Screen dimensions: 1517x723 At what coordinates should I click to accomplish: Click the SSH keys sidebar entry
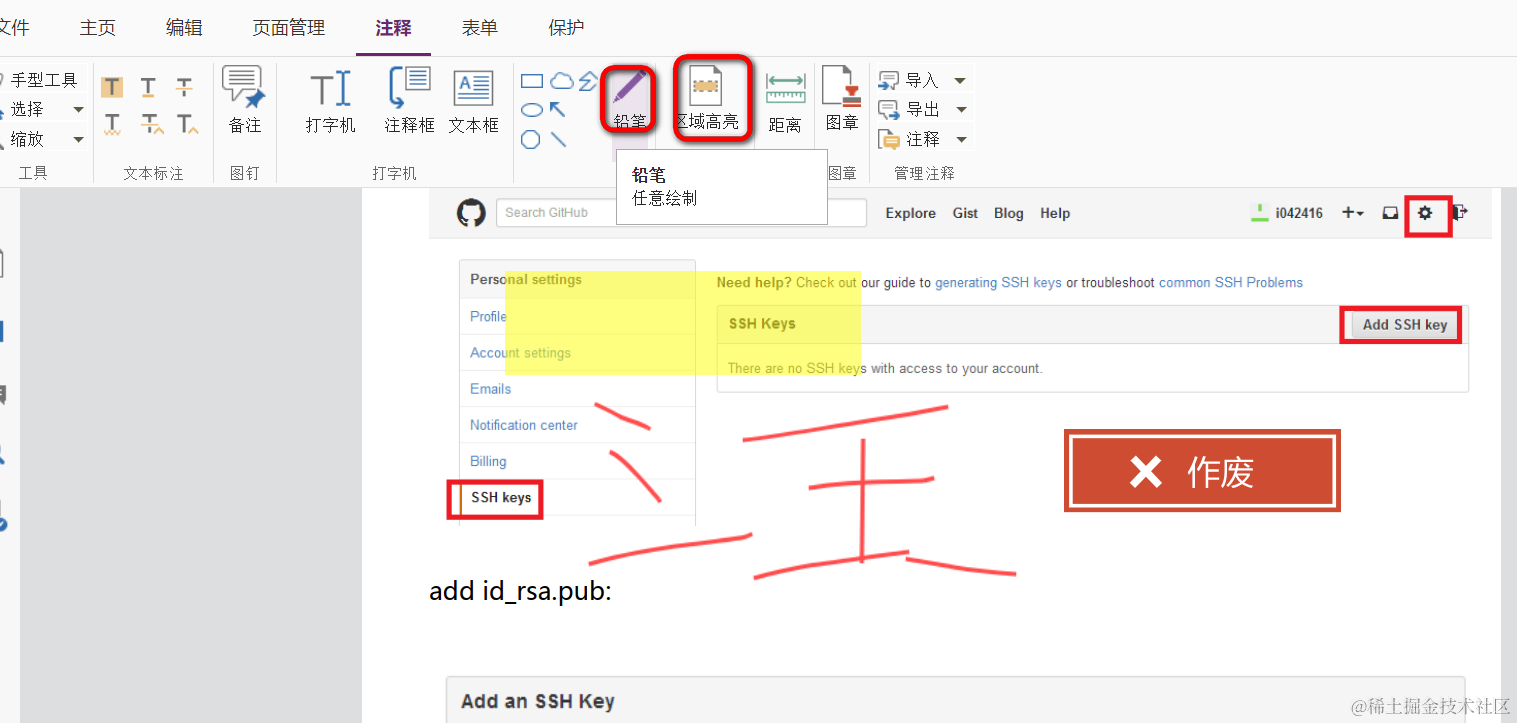501,497
